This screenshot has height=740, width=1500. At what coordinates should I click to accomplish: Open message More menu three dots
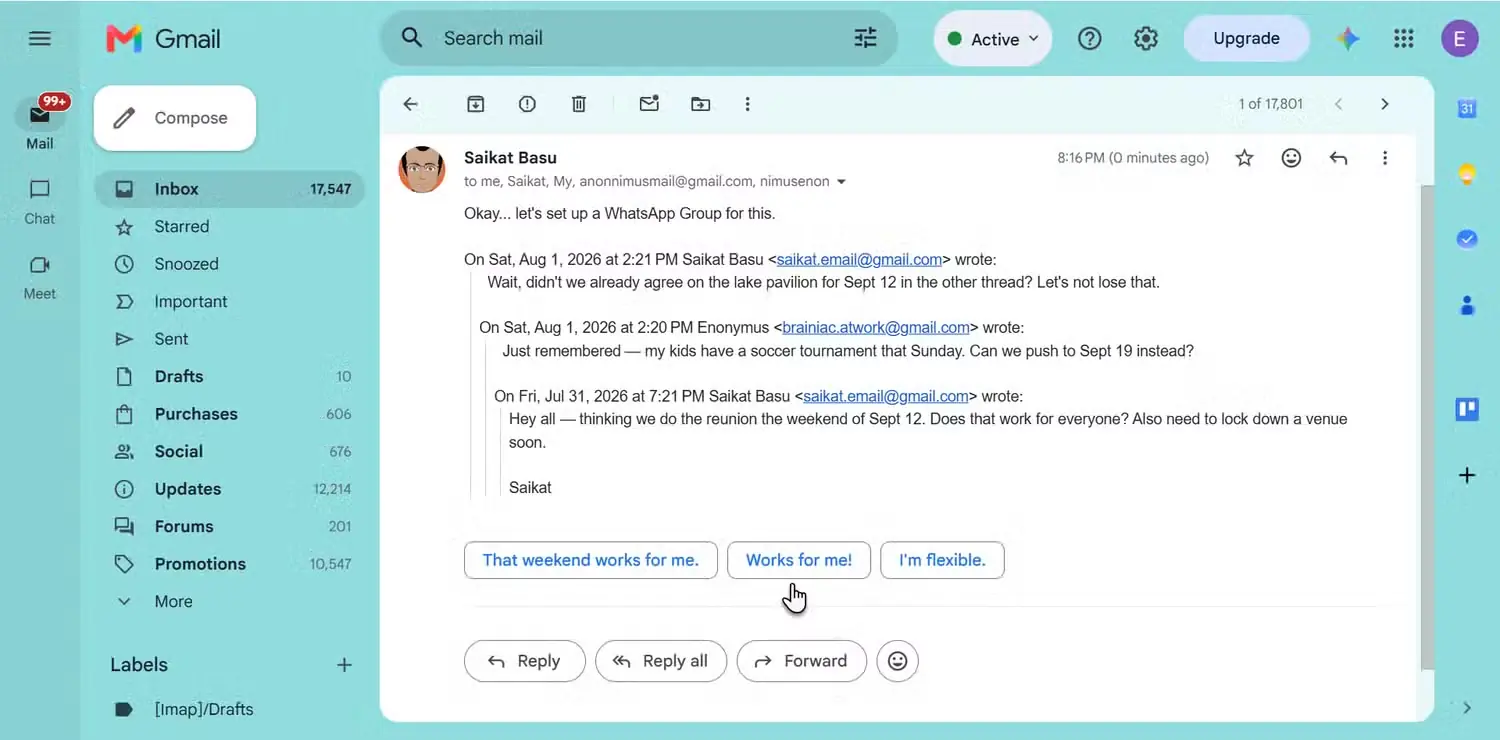(1385, 158)
